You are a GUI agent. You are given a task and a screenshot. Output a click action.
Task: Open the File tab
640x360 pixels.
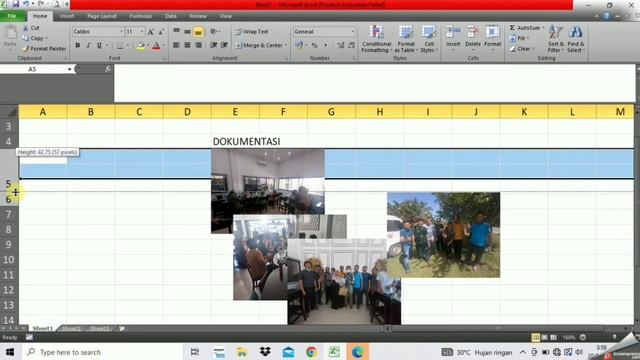tap(12, 16)
